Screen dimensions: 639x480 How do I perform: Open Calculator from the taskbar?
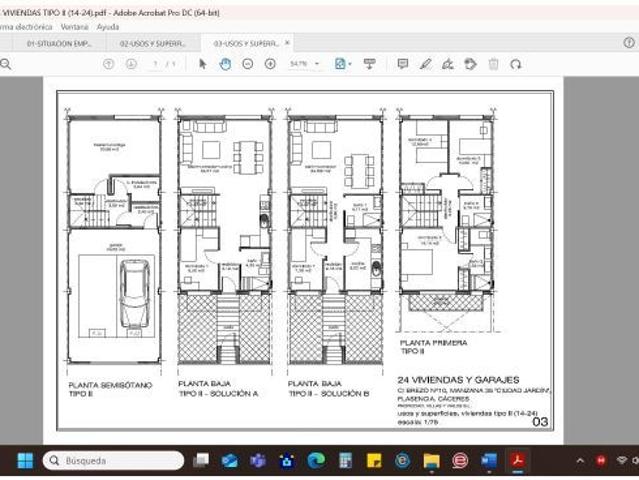click(345, 461)
